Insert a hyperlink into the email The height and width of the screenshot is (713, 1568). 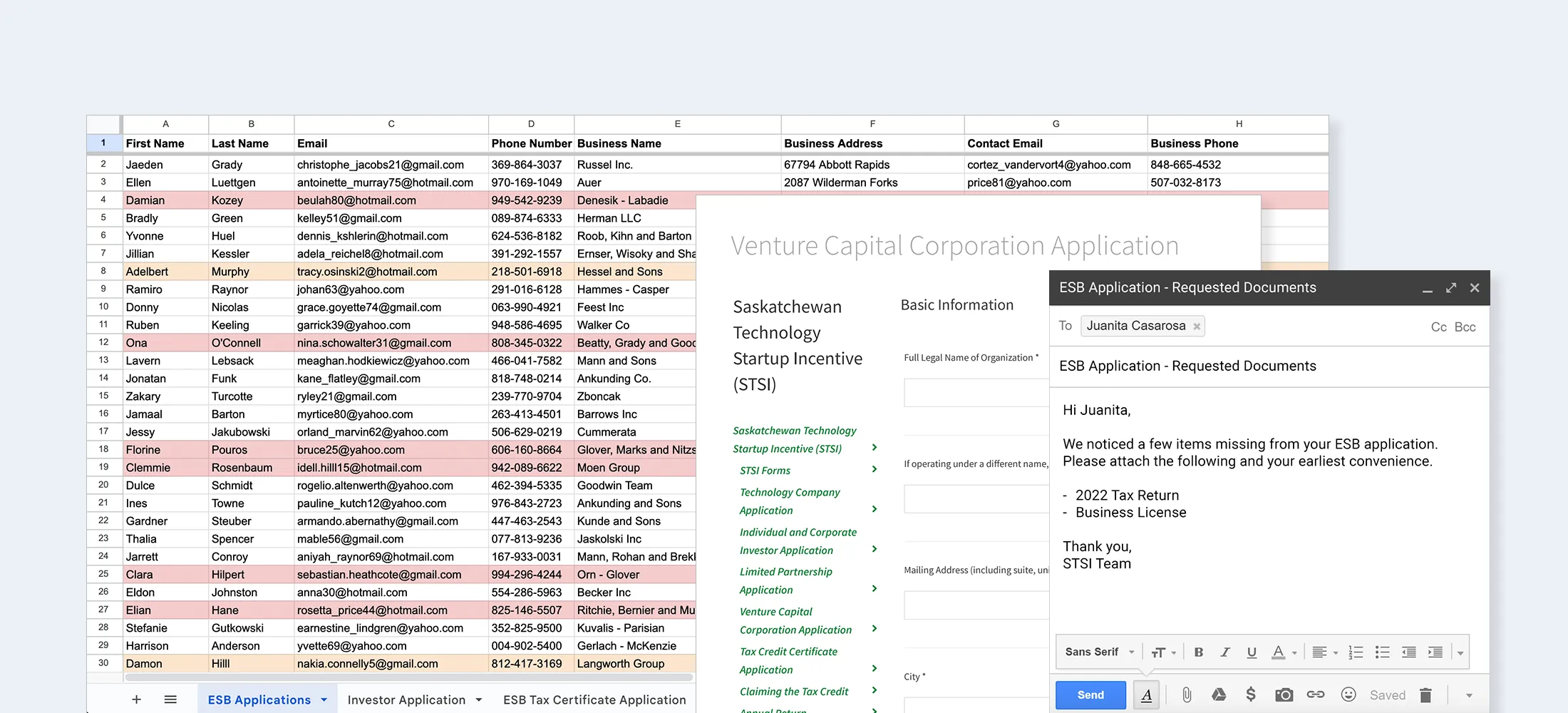tap(1316, 694)
